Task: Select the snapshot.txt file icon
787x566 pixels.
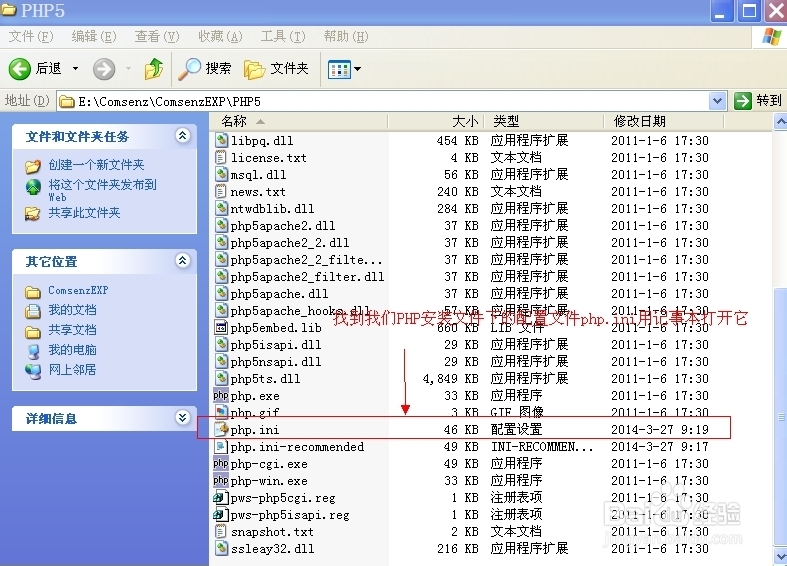Action: click(221, 531)
